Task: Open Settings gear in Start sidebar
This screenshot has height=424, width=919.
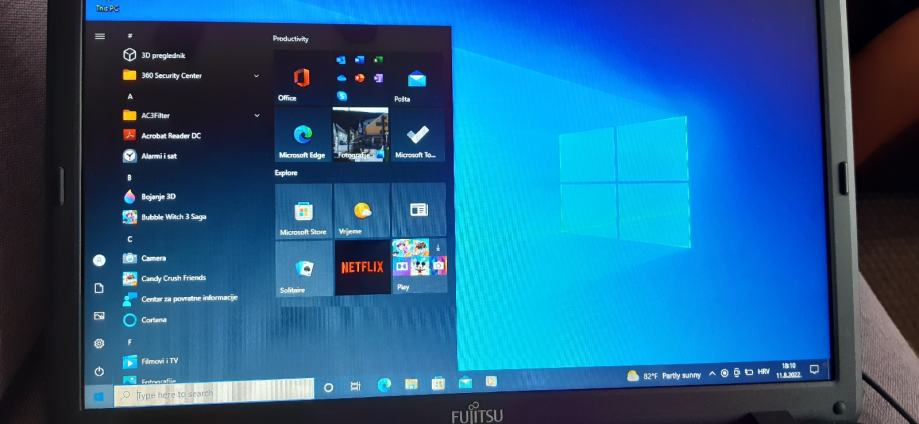Action: pos(99,344)
